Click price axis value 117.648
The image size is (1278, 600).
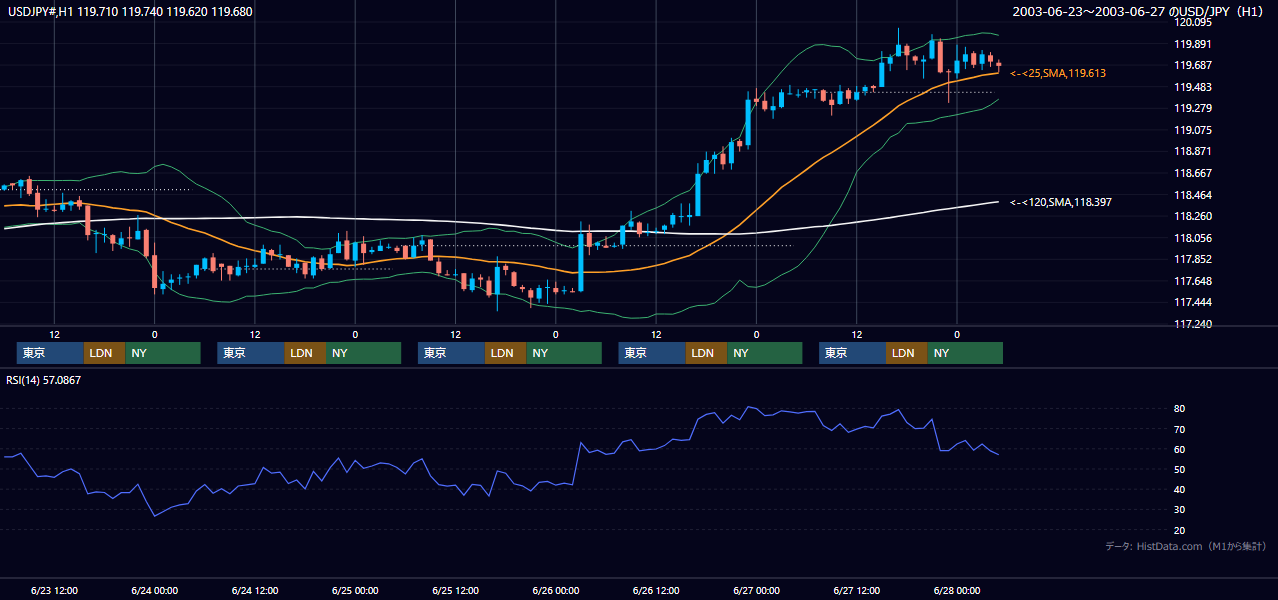point(1193,281)
